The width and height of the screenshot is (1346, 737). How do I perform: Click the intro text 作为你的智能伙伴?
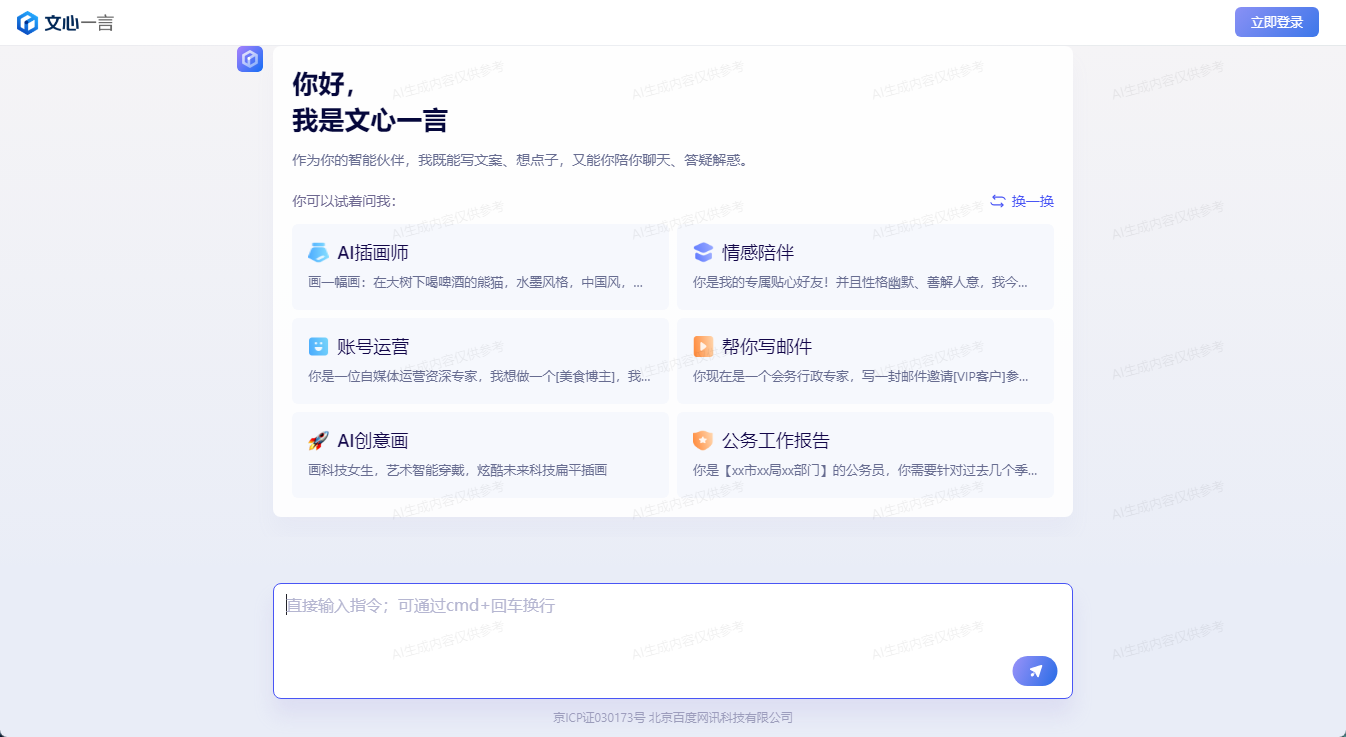[x=520, y=160]
